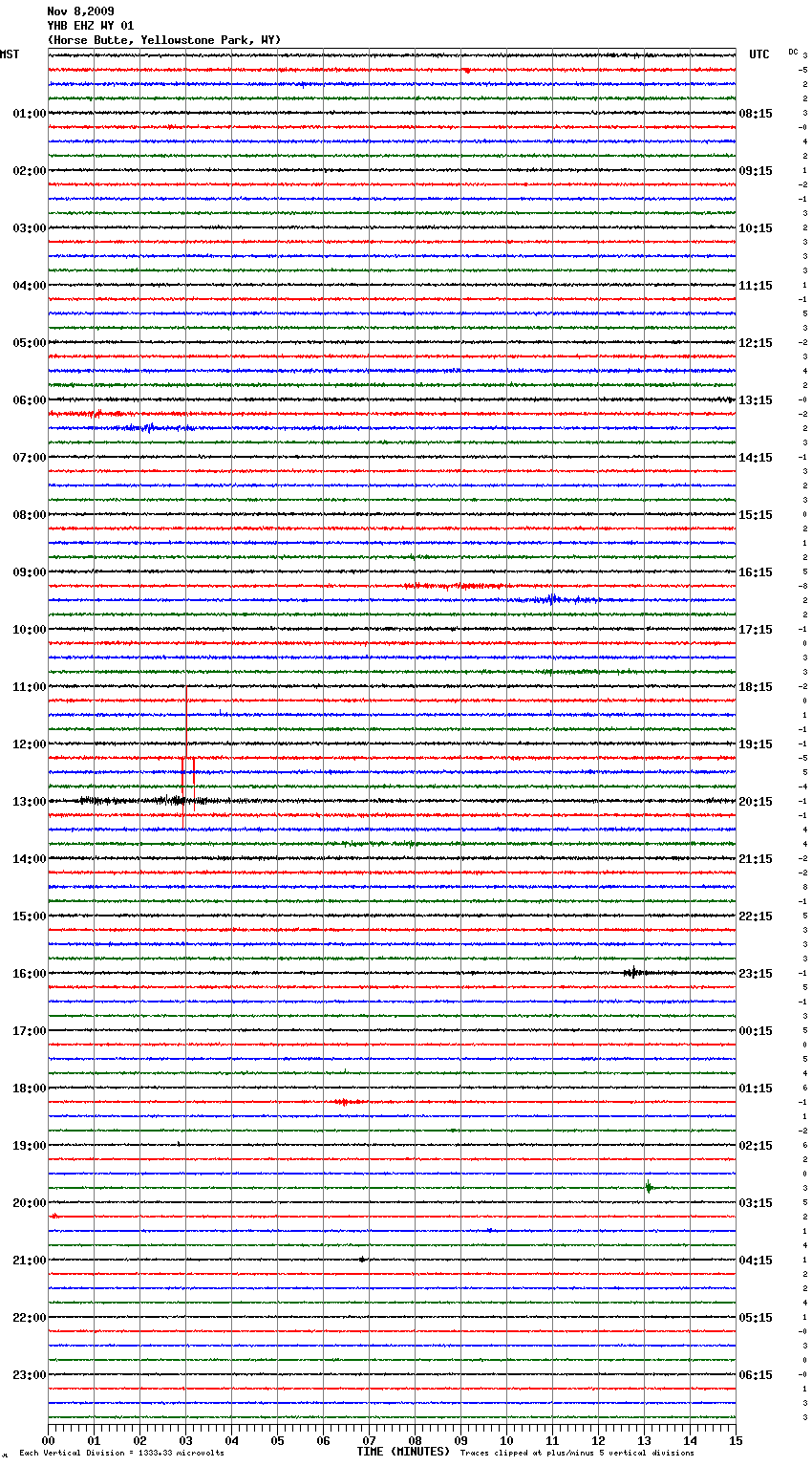
Task: Click minute tick label 10 on time axis
Action: pyautogui.click(x=506, y=1440)
